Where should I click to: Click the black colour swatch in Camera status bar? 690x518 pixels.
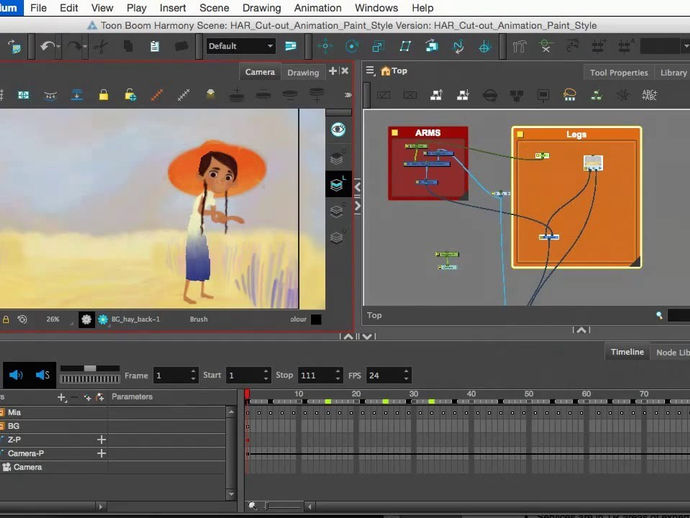(316, 320)
